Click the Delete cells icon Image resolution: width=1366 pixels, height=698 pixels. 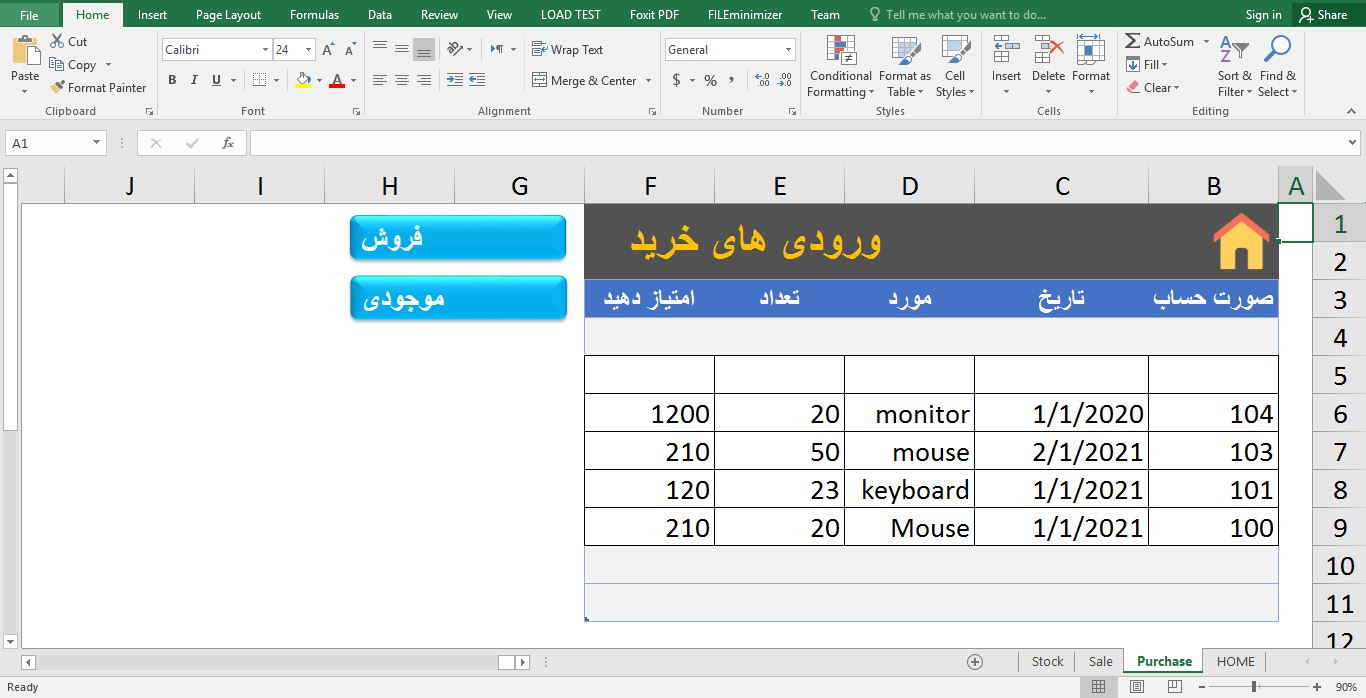(1048, 50)
